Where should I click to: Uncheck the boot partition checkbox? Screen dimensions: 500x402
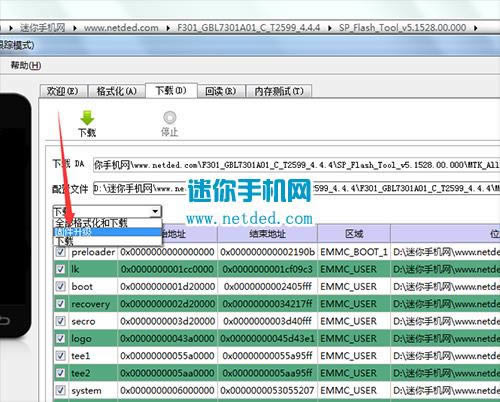60,286
